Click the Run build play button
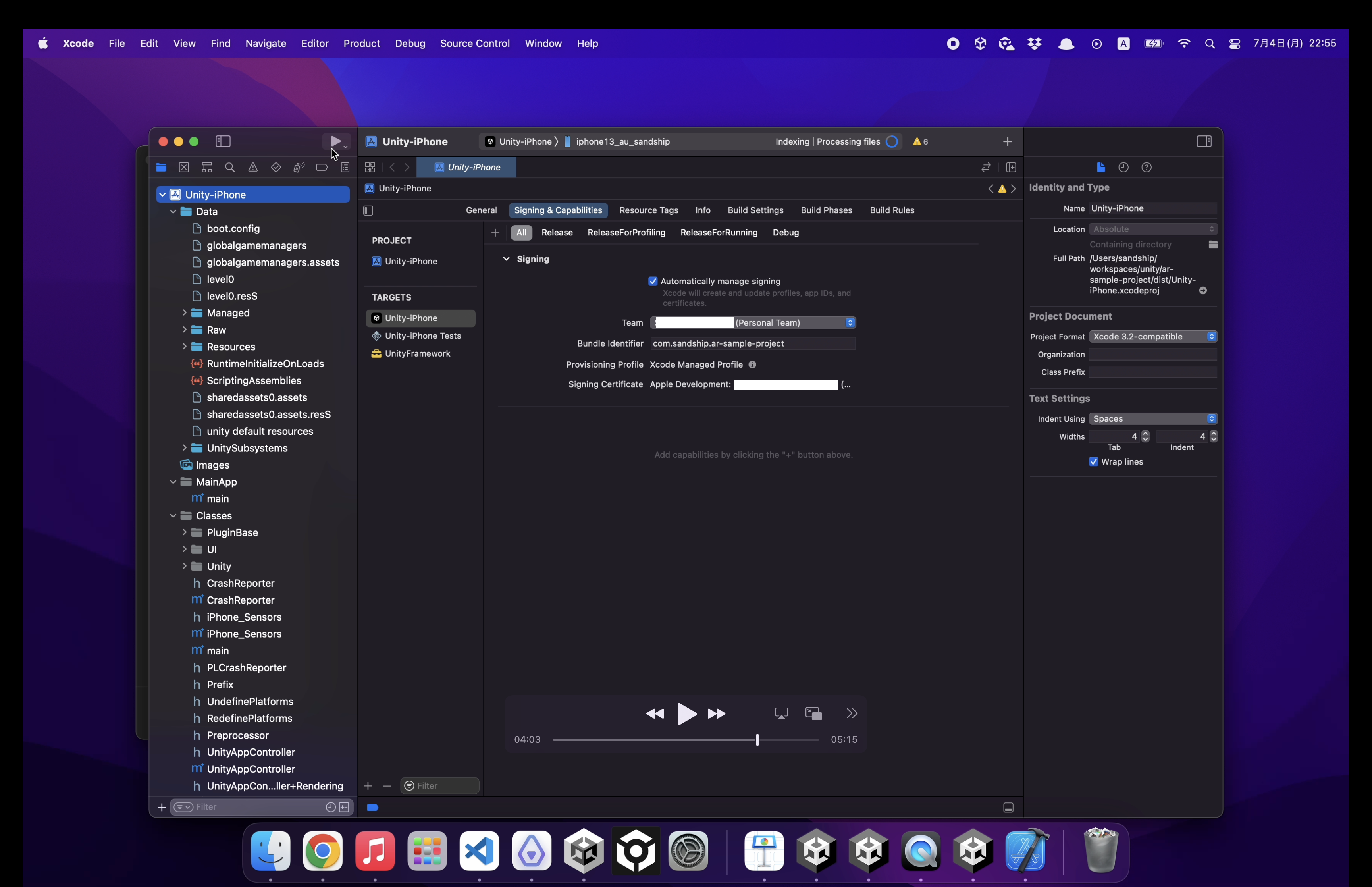This screenshot has height=887, width=1372. pyautogui.click(x=335, y=141)
